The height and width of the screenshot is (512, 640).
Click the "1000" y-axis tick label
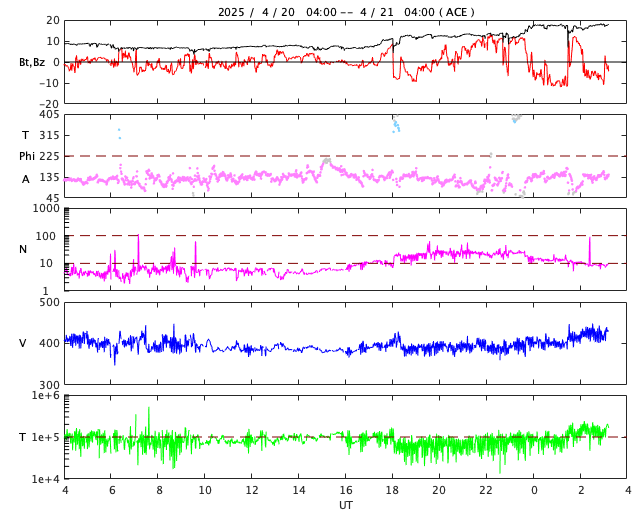46,209
